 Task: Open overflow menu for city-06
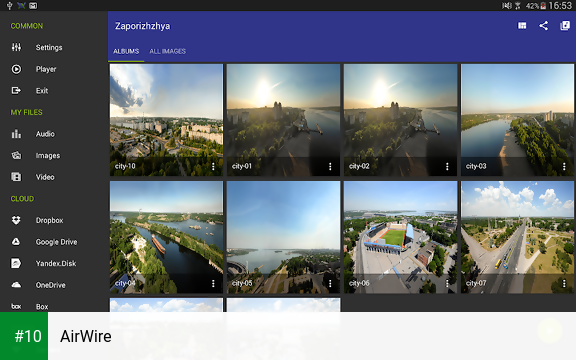click(447, 283)
